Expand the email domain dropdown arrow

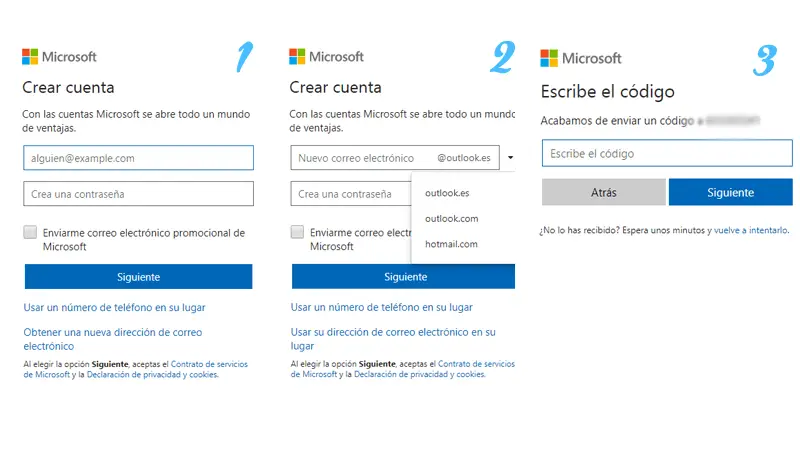click(510, 158)
